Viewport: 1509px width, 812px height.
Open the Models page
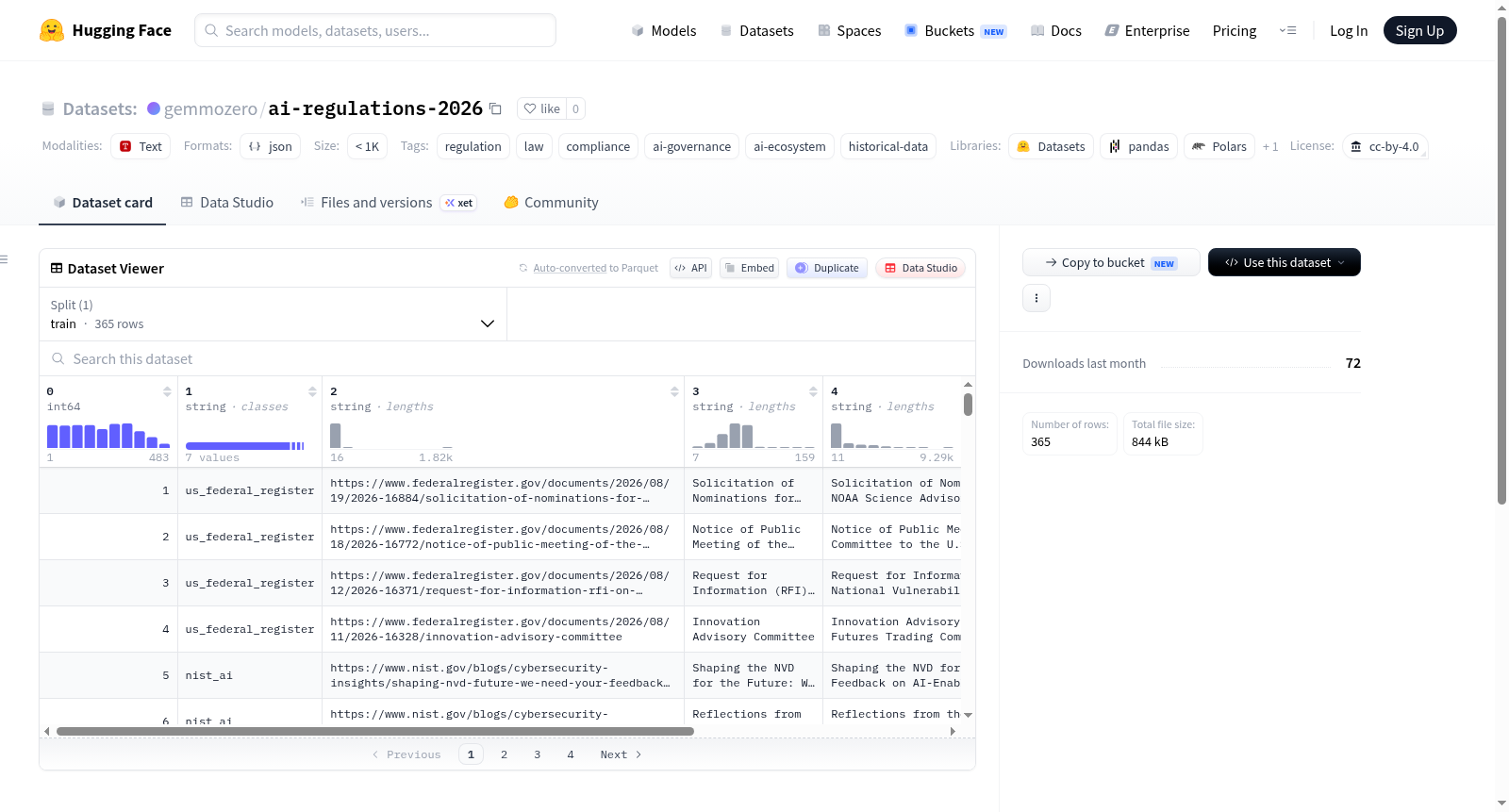pyautogui.click(x=664, y=31)
